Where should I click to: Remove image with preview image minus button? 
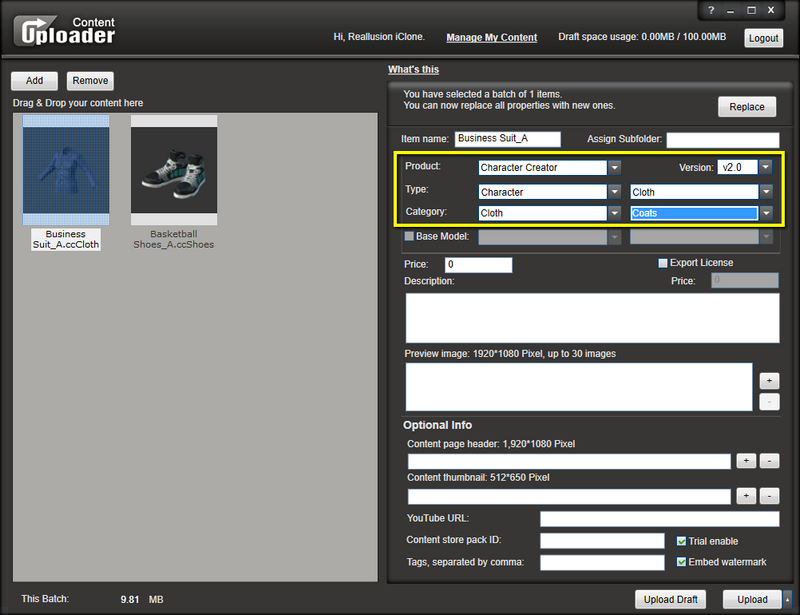(769, 402)
